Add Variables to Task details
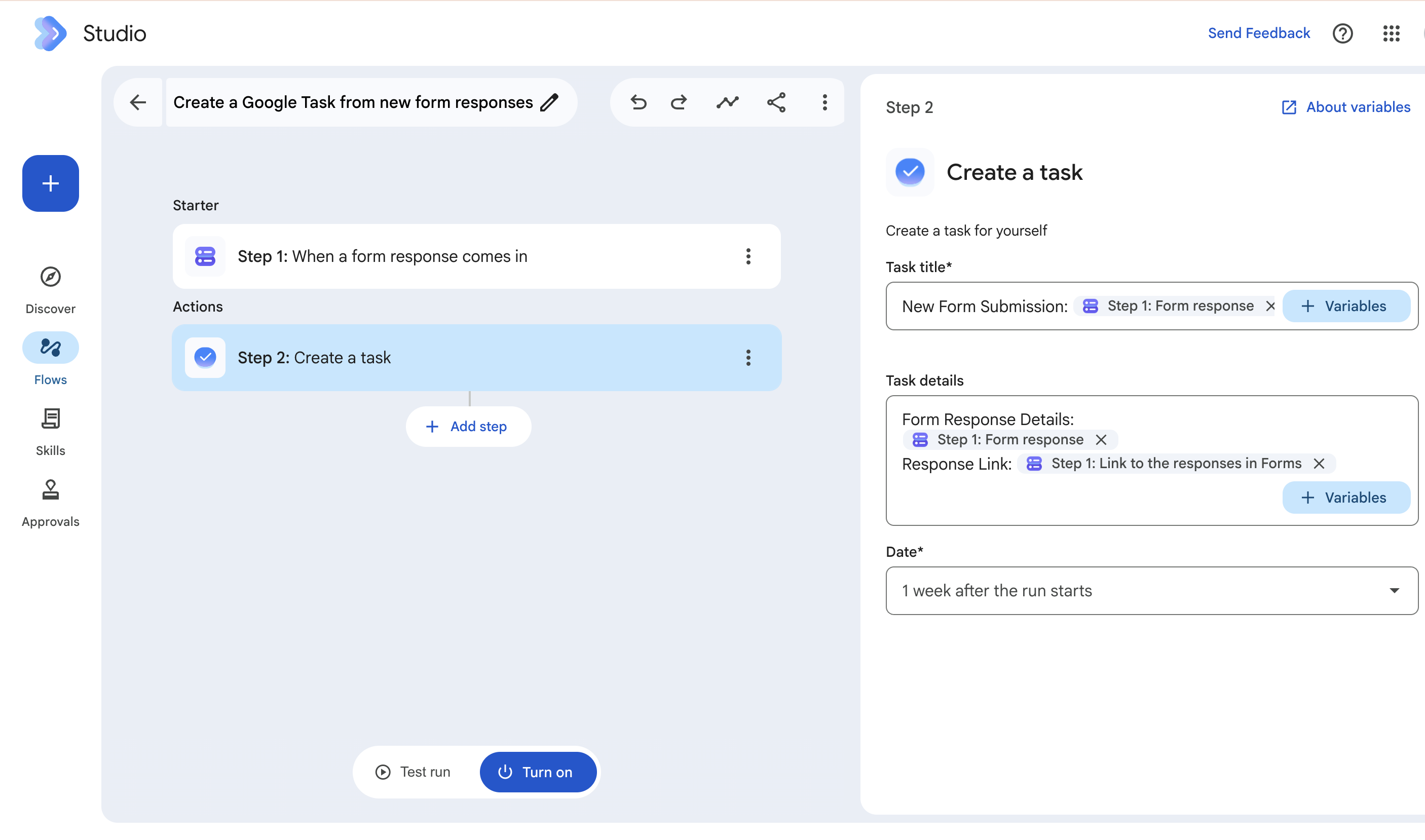 (x=1346, y=498)
